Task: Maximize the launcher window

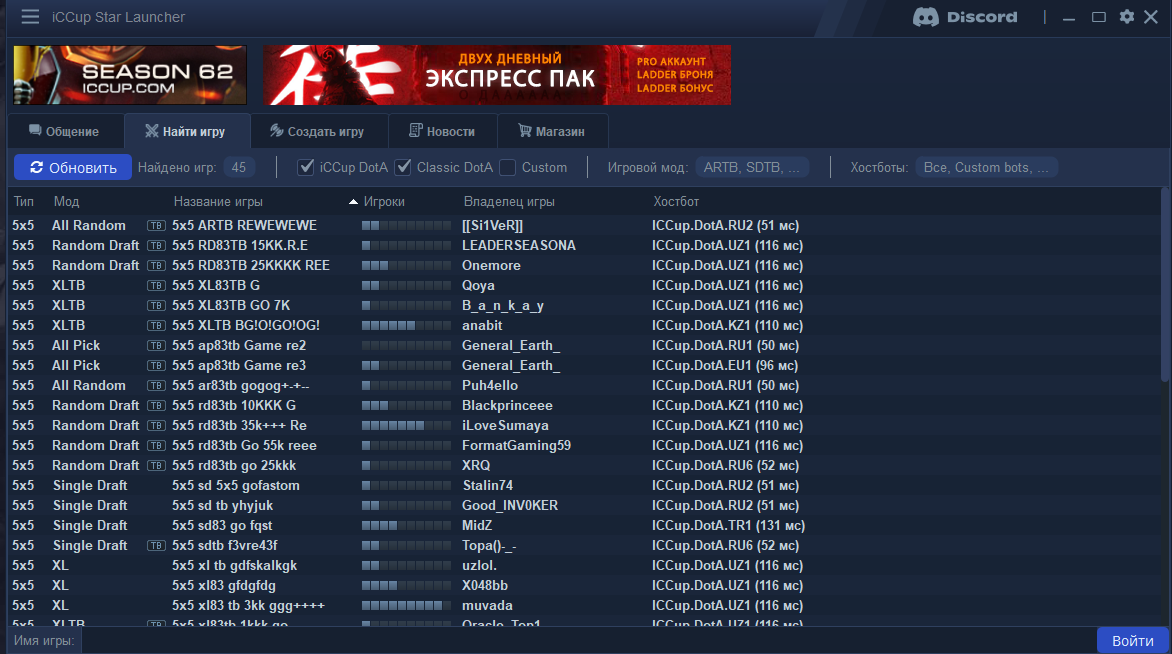Action: coord(1098,16)
